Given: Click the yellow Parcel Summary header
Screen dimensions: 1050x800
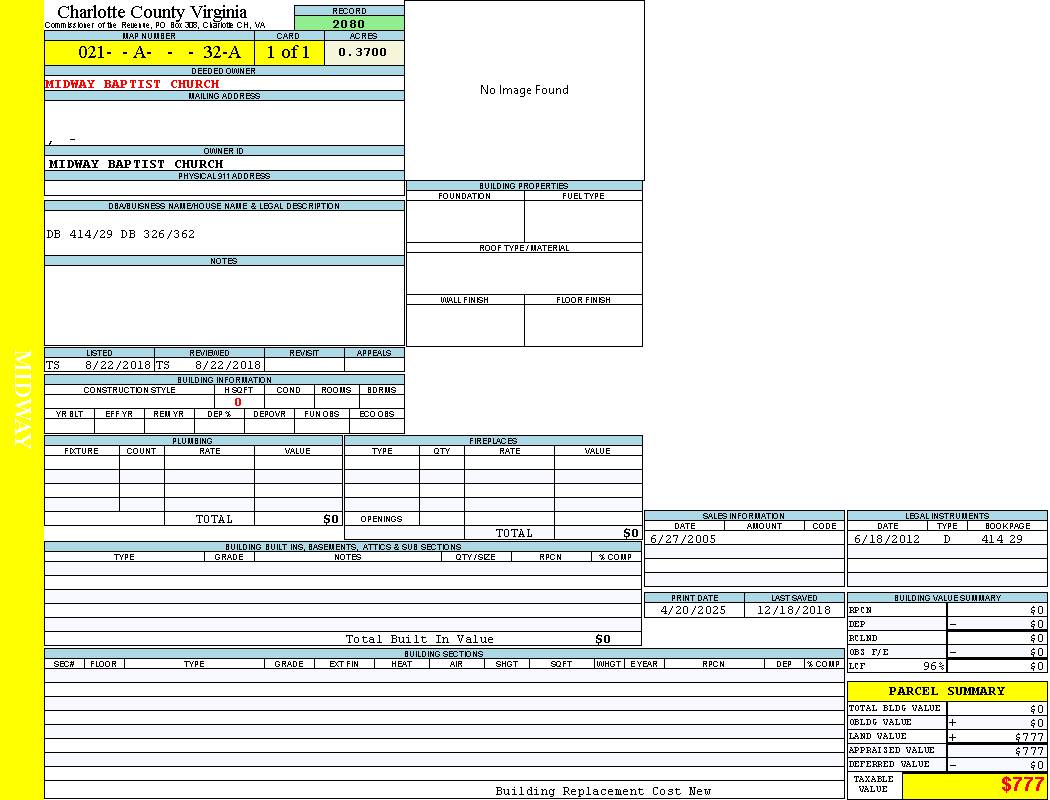Looking at the screenshot, I should 946,691.
